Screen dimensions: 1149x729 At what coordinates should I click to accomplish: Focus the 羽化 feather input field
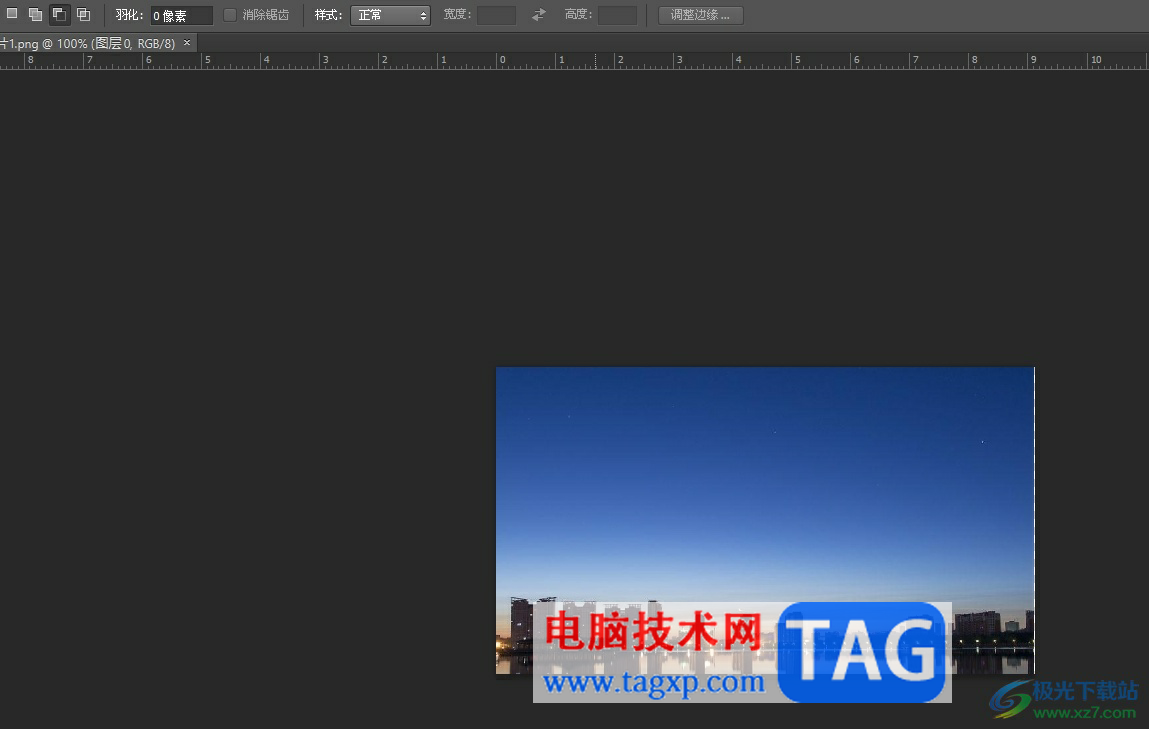[x=181, y=16]
